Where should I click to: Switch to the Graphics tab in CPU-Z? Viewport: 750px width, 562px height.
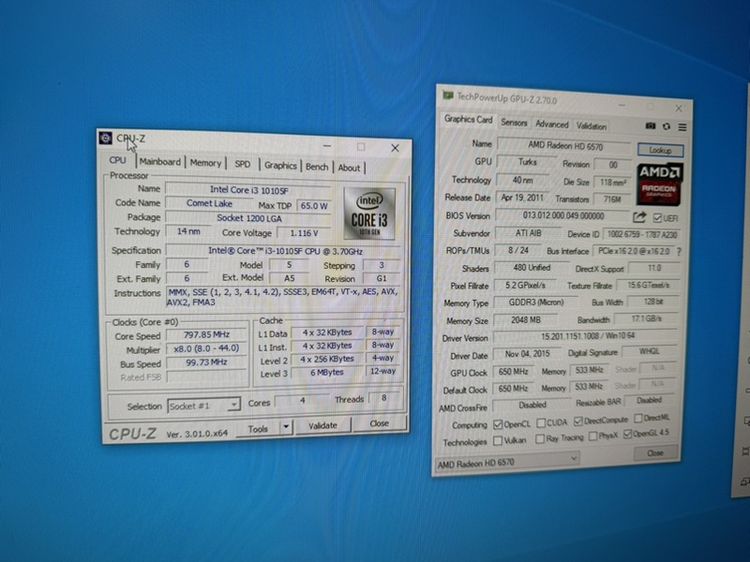point(281,165)
